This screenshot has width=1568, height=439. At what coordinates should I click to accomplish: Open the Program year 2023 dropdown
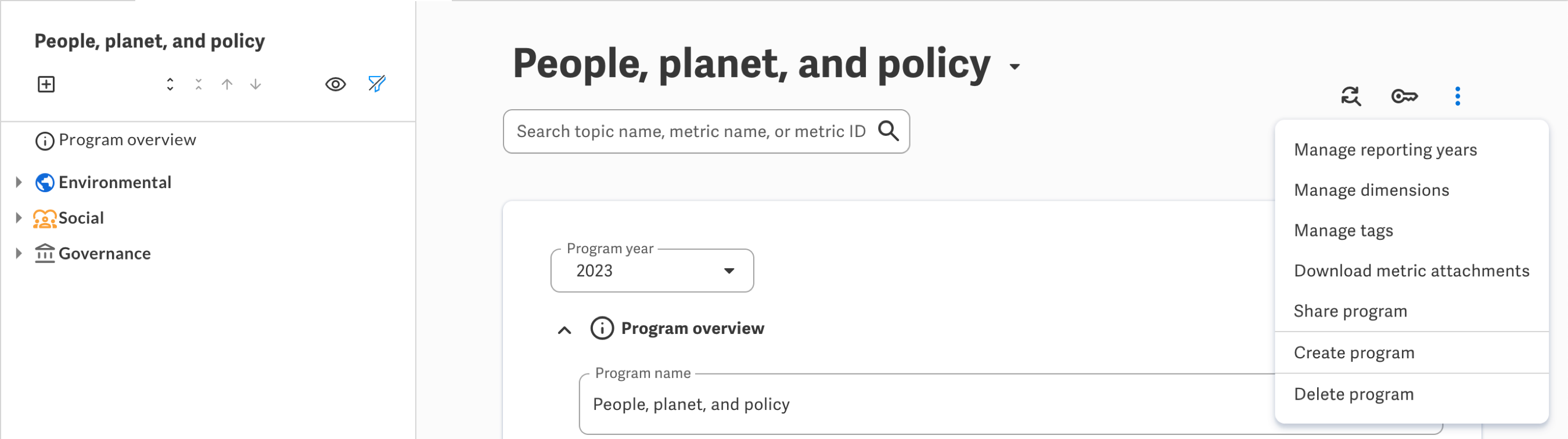pos(729,271)
